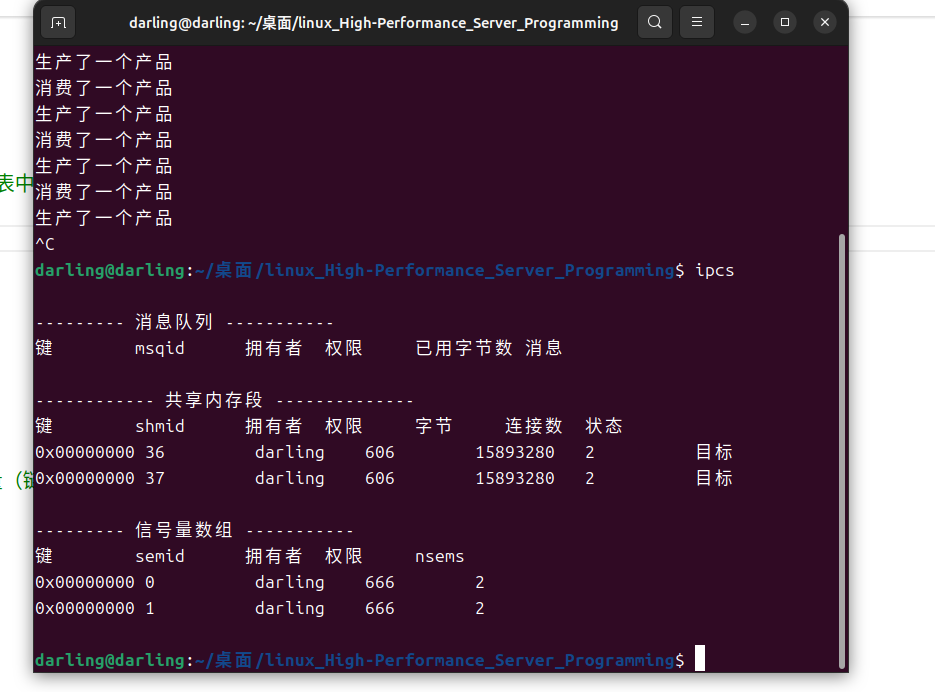
Task: Click the bottom darling@darling prompt
Action: (110, 660)
